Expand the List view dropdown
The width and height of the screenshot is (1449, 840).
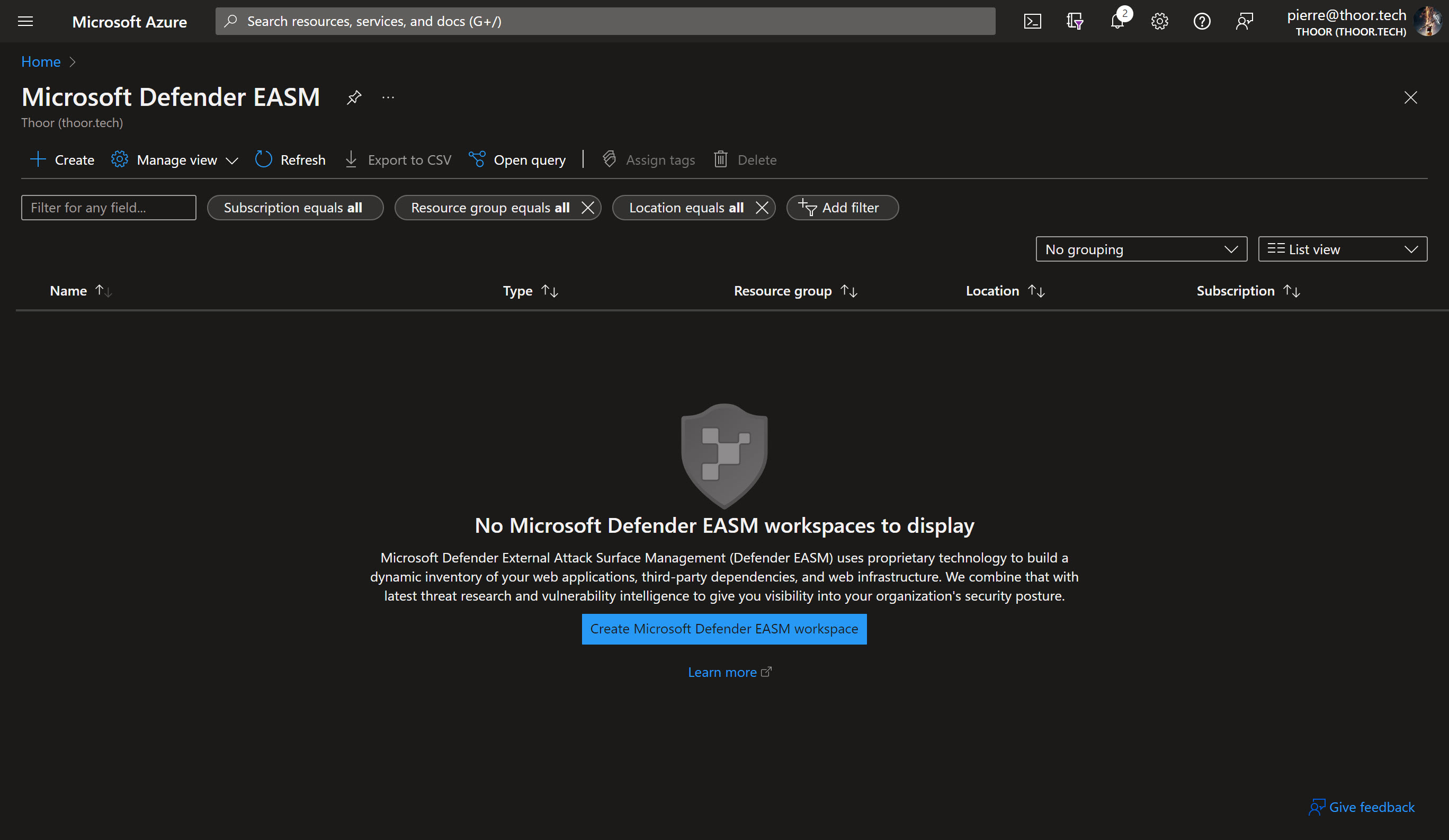[x=1343, y=249]
